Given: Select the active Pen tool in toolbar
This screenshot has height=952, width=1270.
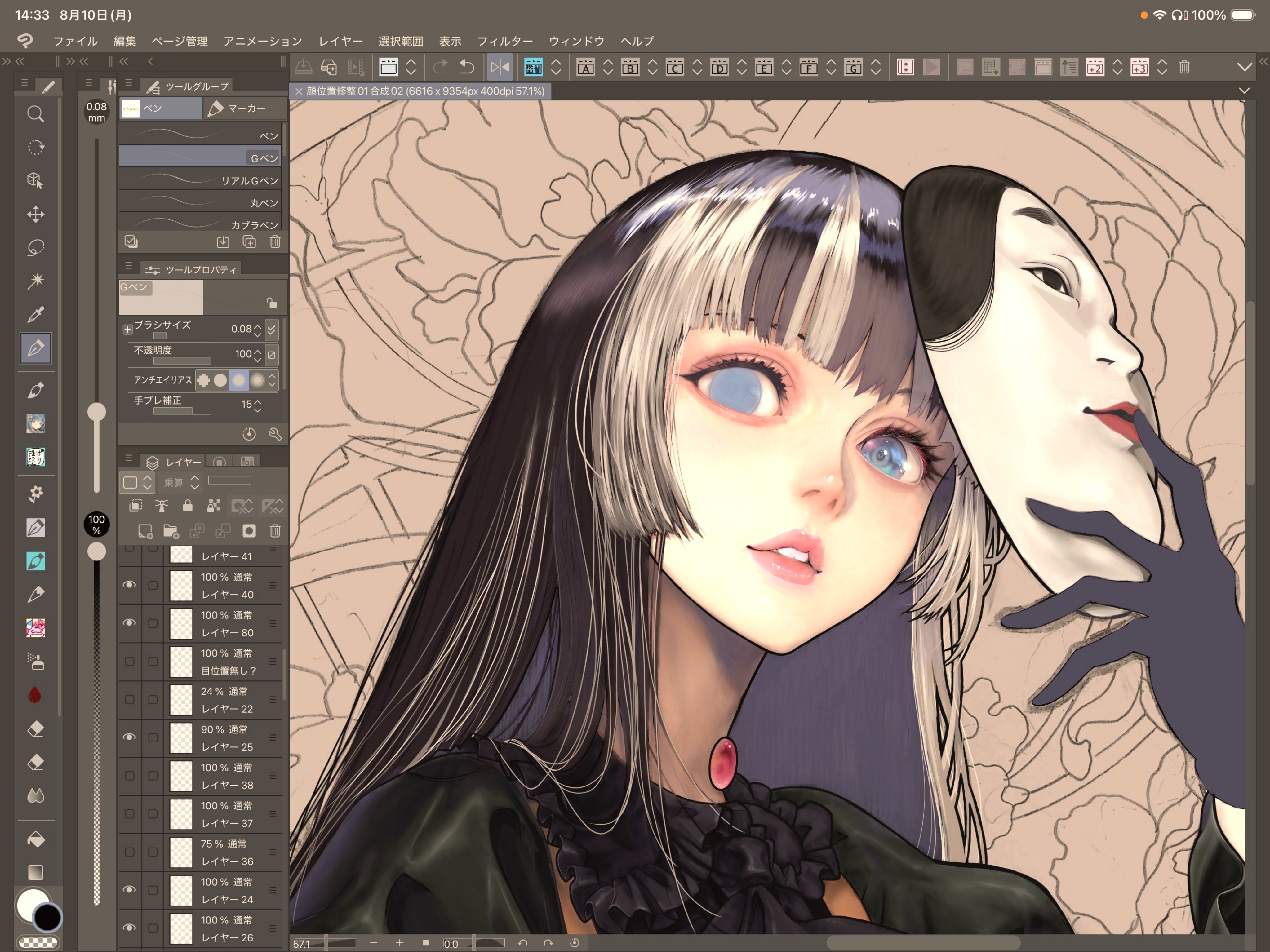Looking at the screenshot, I should pos(36,348).
